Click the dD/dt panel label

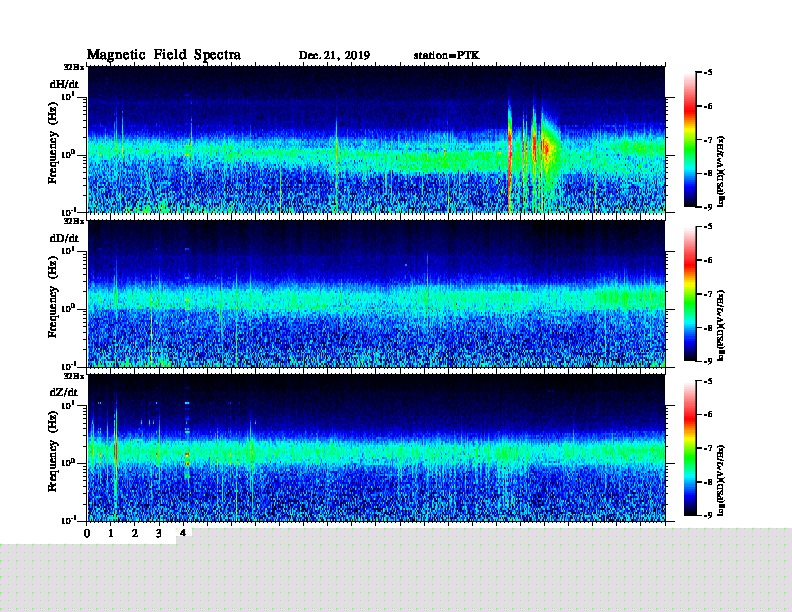tap(64, 238)
